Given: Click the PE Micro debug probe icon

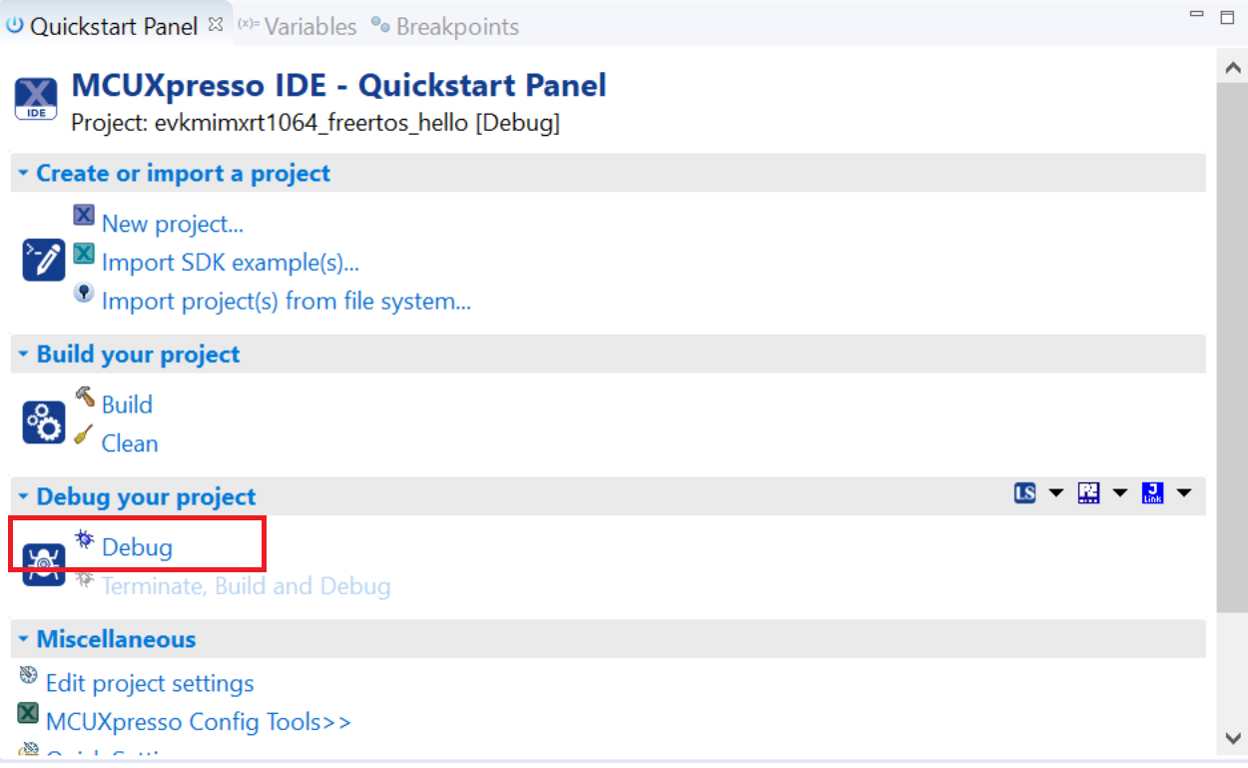Looking at the screenshot, I should (1089, 492).
